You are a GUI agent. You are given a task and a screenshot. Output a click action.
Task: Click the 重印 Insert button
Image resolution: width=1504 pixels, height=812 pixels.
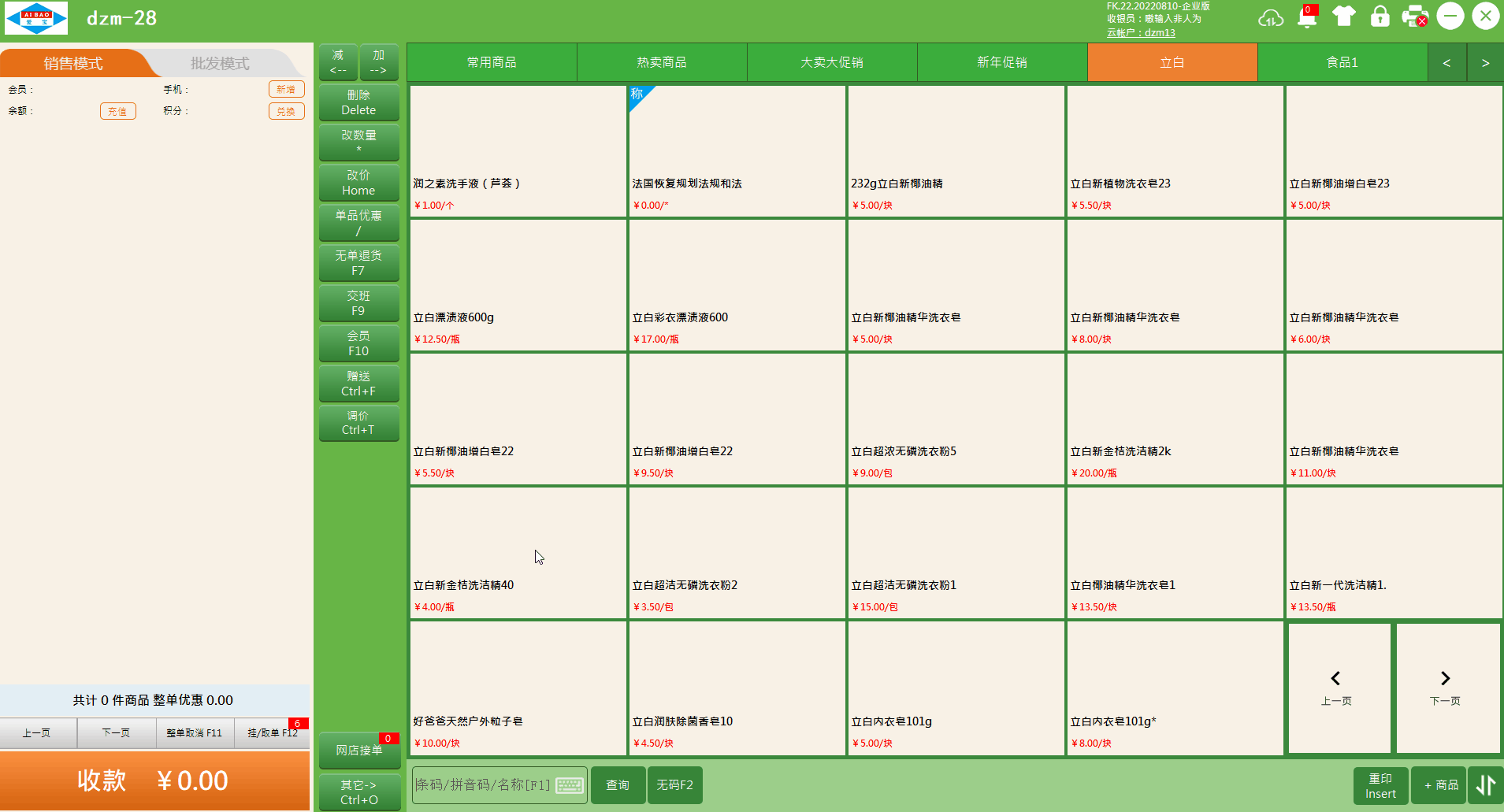pyautogui.click(x=1380, y=786)
